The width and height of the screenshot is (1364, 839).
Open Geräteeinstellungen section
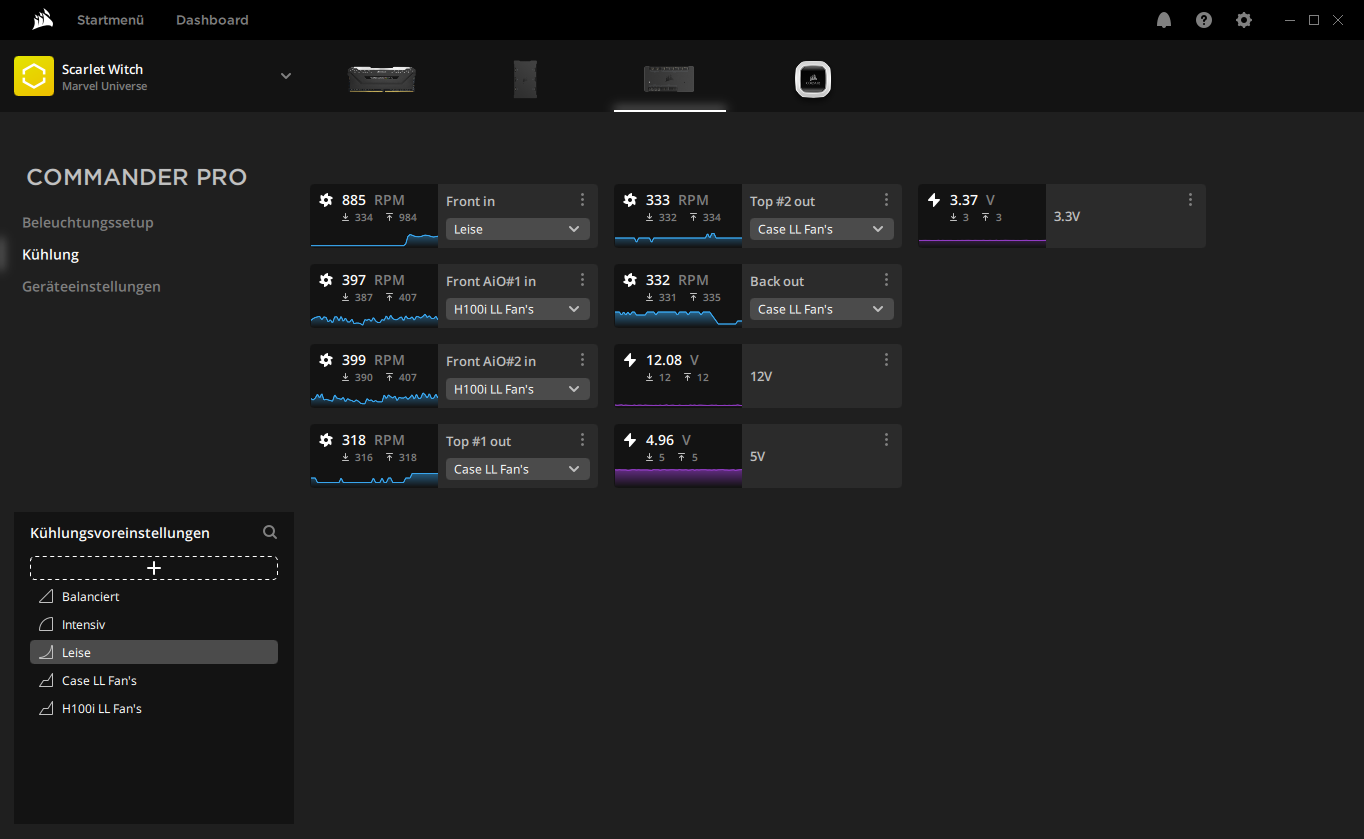[91, 286]
